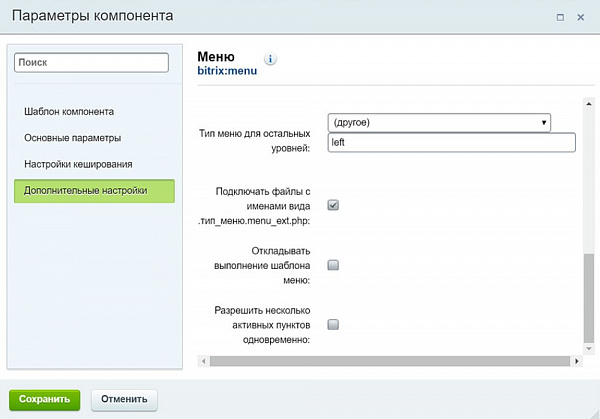Close the Параметры компонента dialog

pyautogui.click(x=580, y=17)
